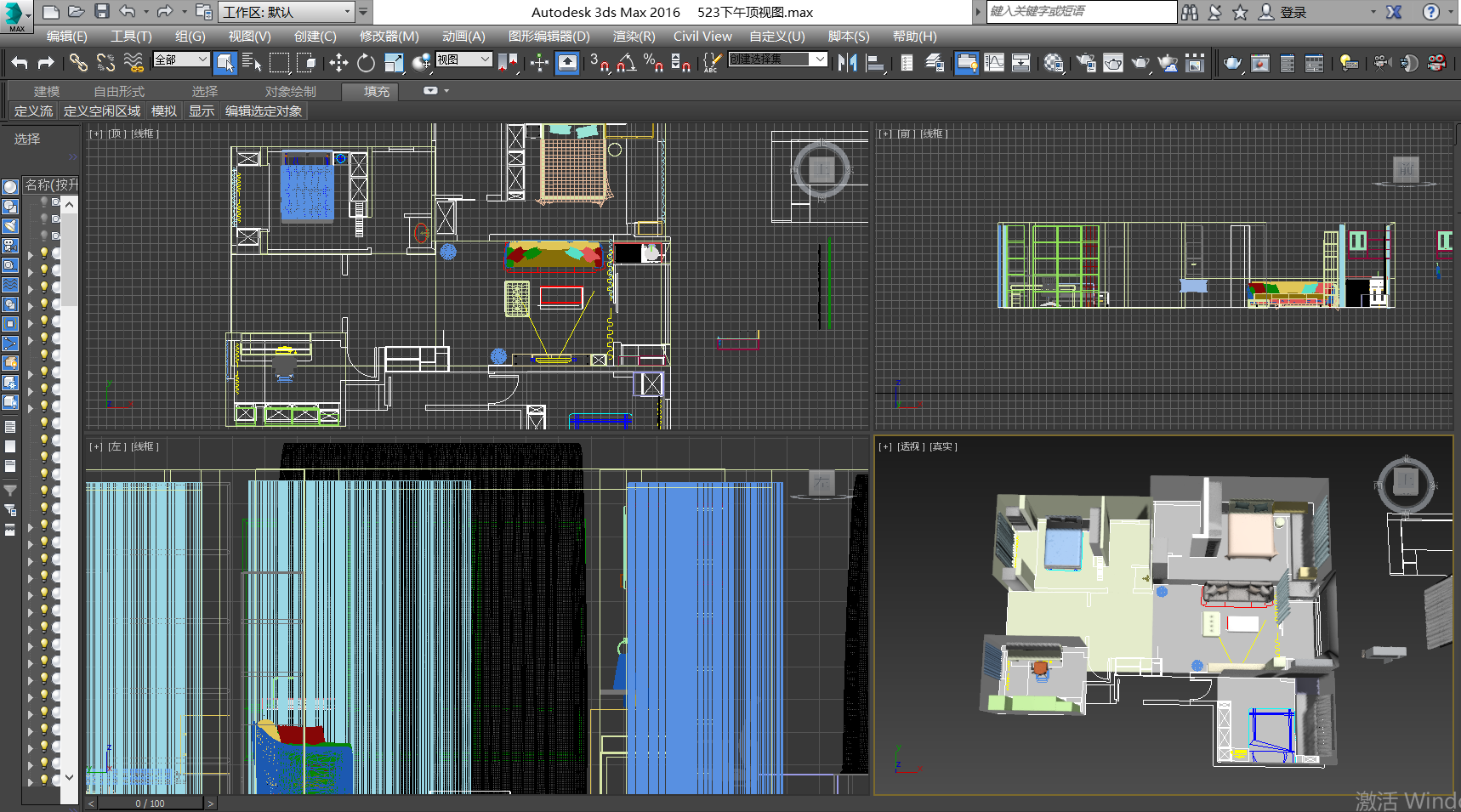Open the Material Editor
Screen dimensions: 1461x812
coord(1054,63)
